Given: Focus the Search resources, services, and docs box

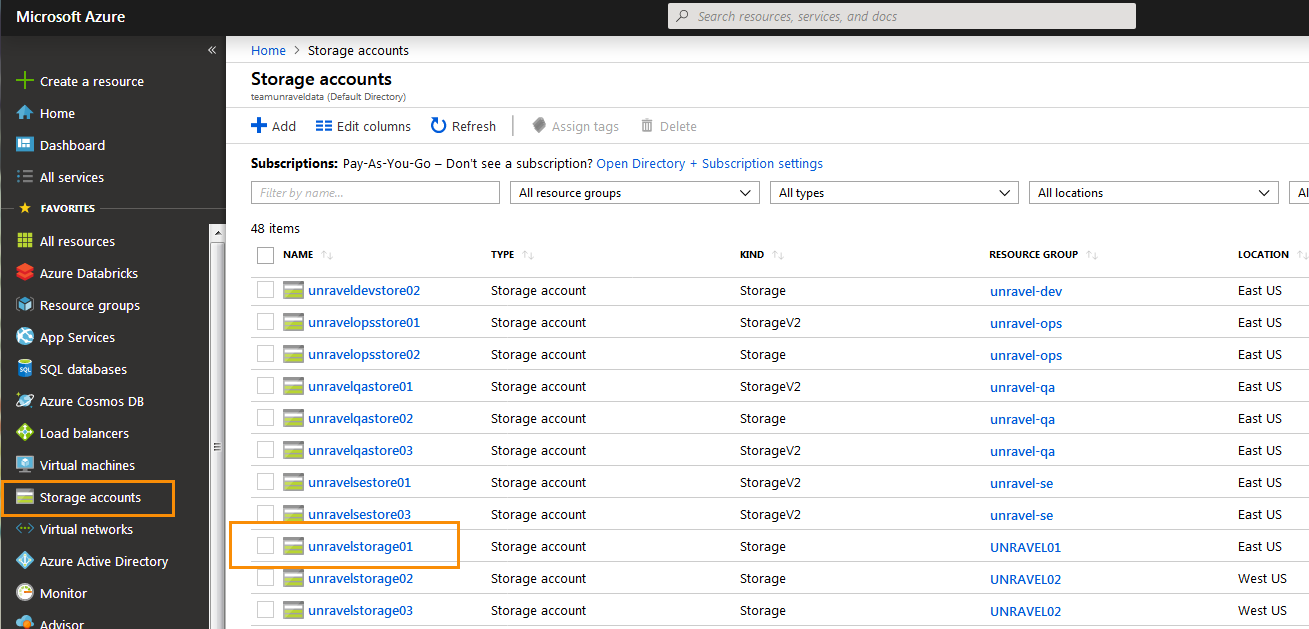Looking at the screenshot, I should 901,16.
